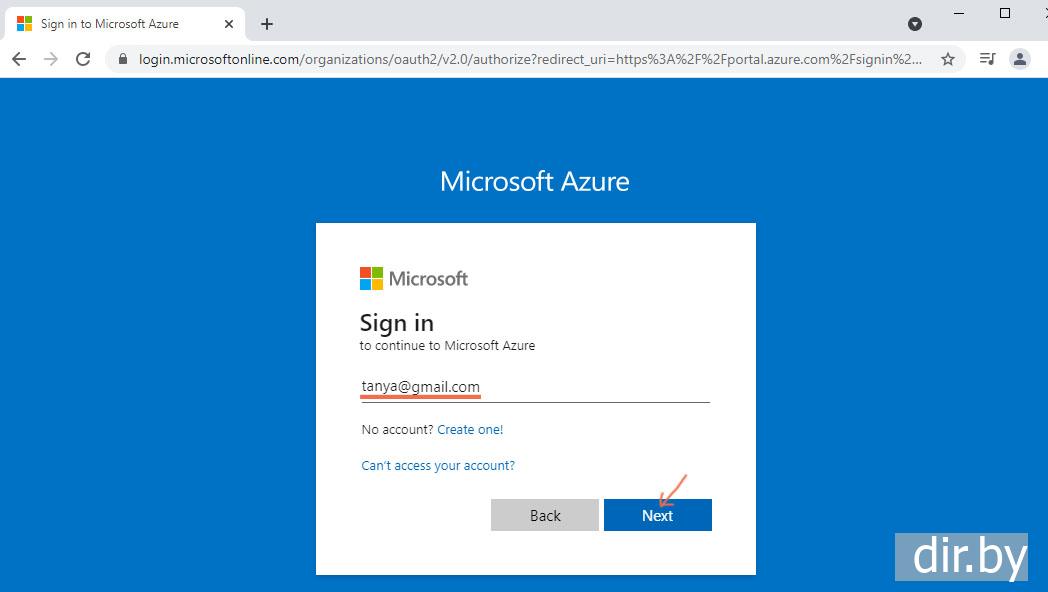
Task: Focus the email field containing tanya@gmail.com
Action: (535, 387)
